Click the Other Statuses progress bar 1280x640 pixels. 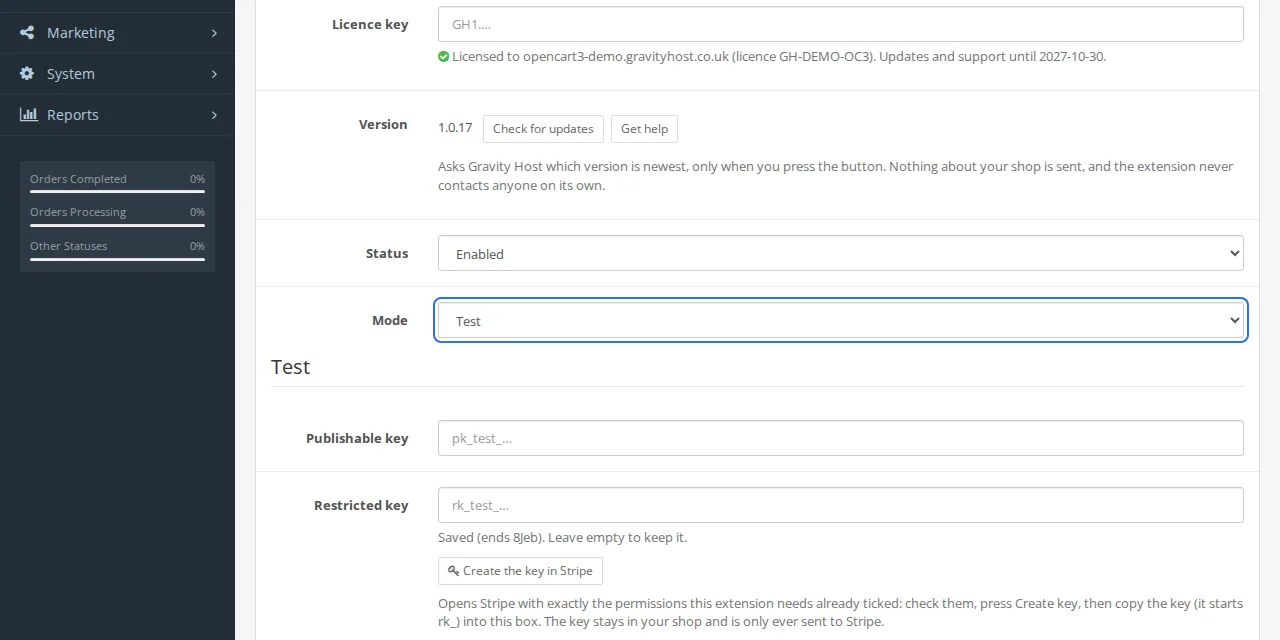coord(117,259)
